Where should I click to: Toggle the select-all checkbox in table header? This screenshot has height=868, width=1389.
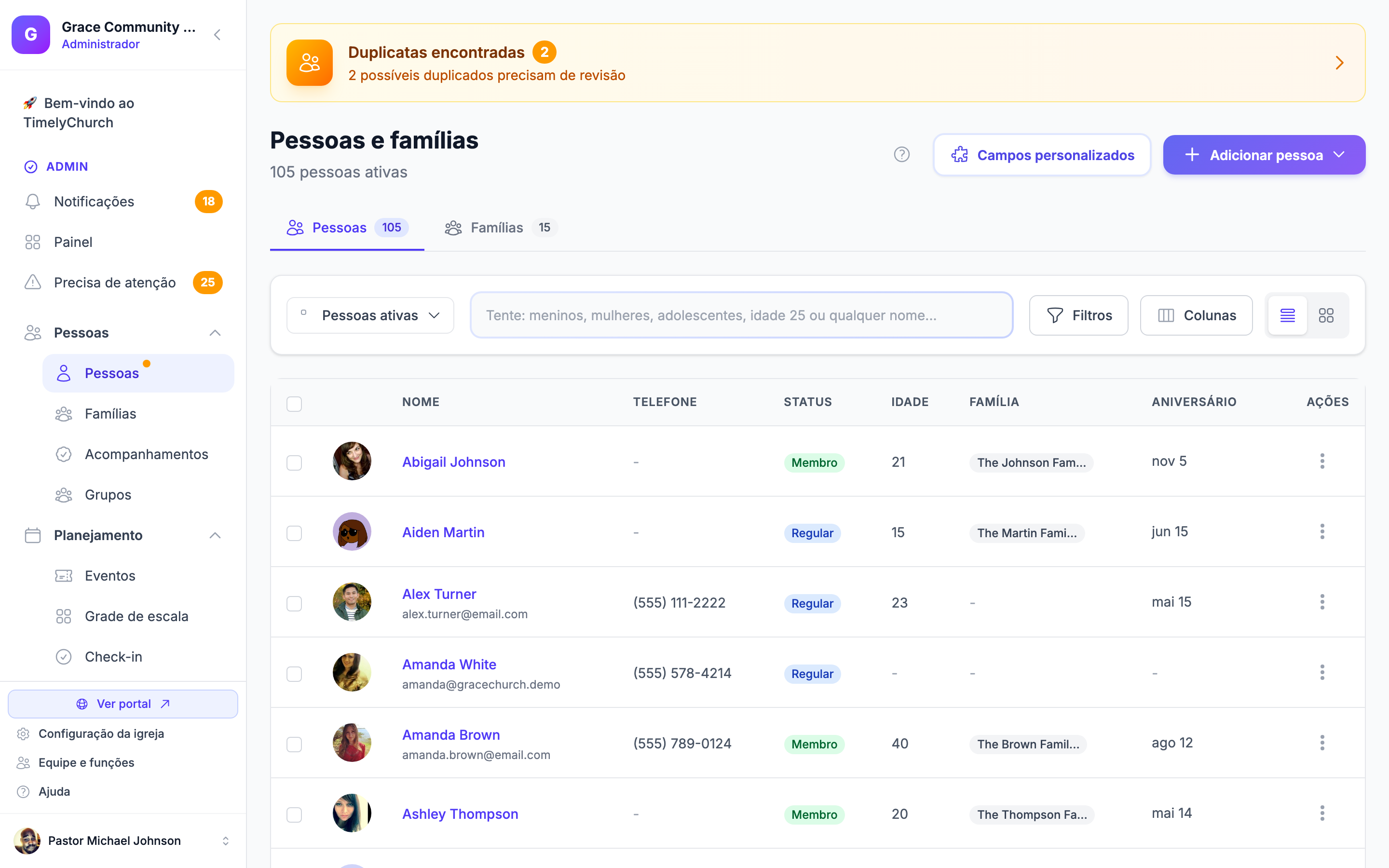[295, 404]
